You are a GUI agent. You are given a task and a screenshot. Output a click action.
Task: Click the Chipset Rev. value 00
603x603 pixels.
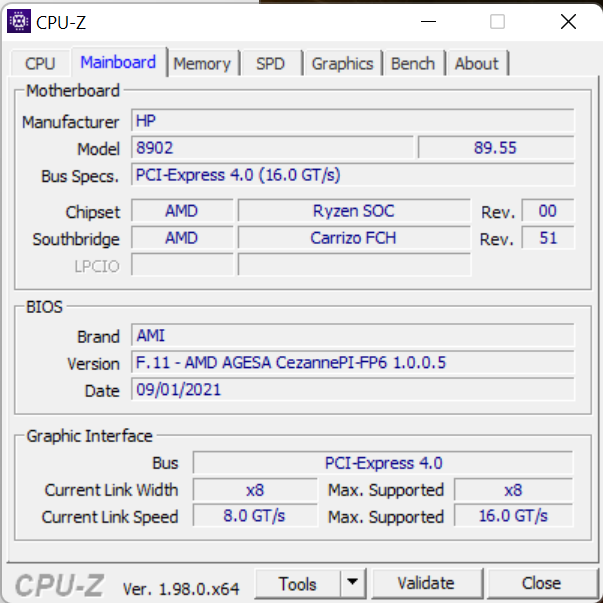coord(548,211)
